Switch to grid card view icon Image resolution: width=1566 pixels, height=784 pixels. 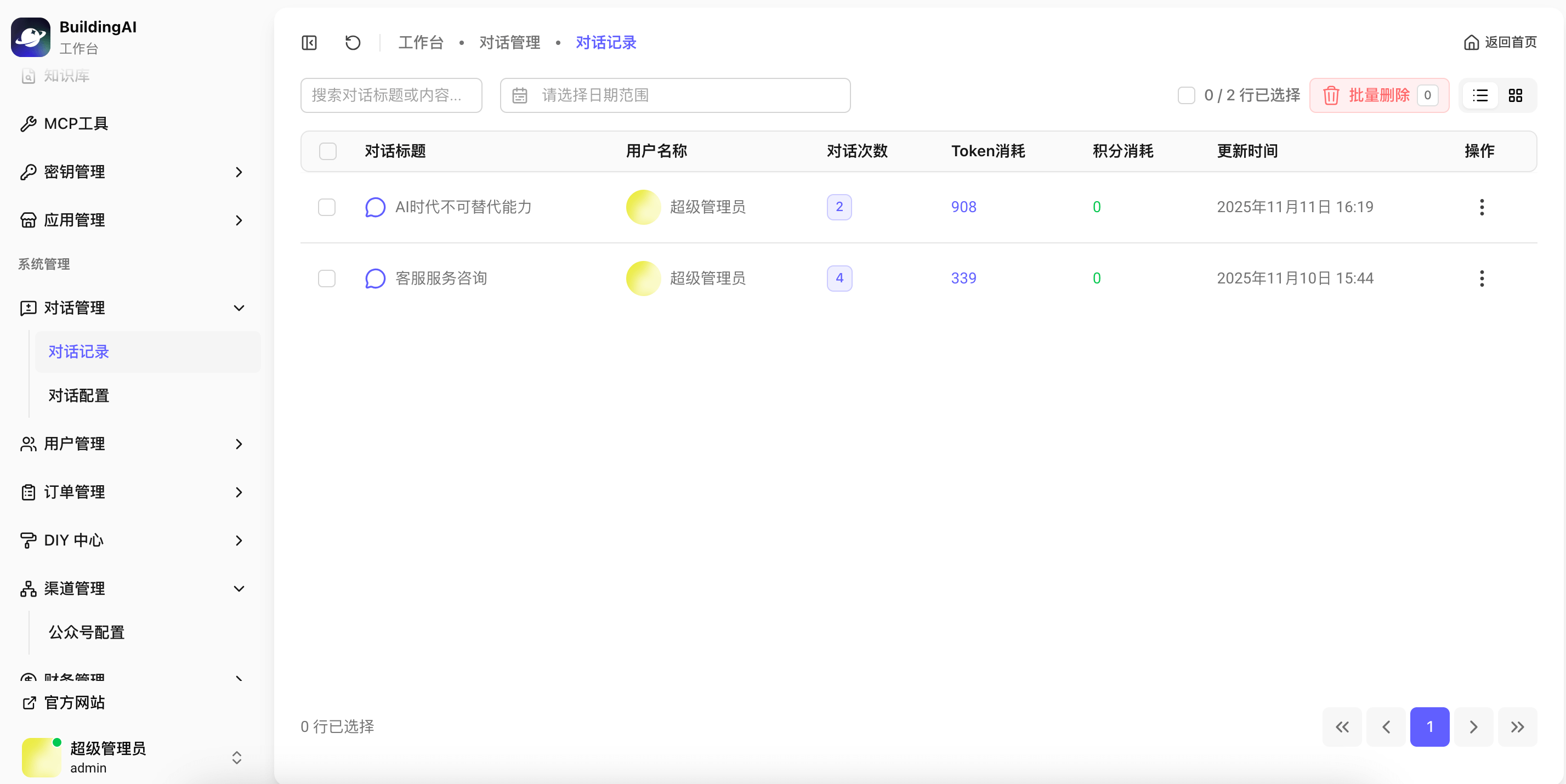[1515, 95]
